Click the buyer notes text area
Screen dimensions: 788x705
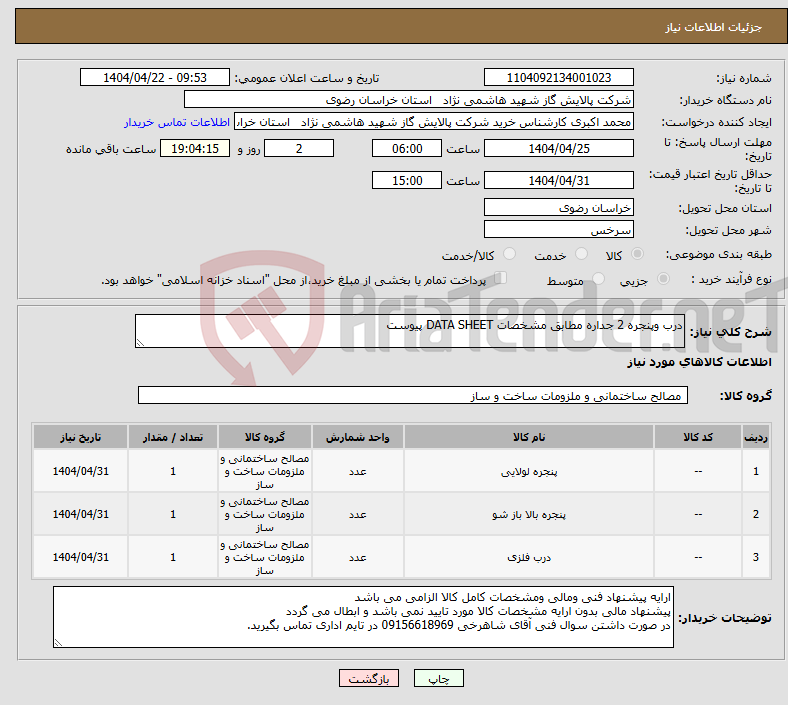[363, 617]
